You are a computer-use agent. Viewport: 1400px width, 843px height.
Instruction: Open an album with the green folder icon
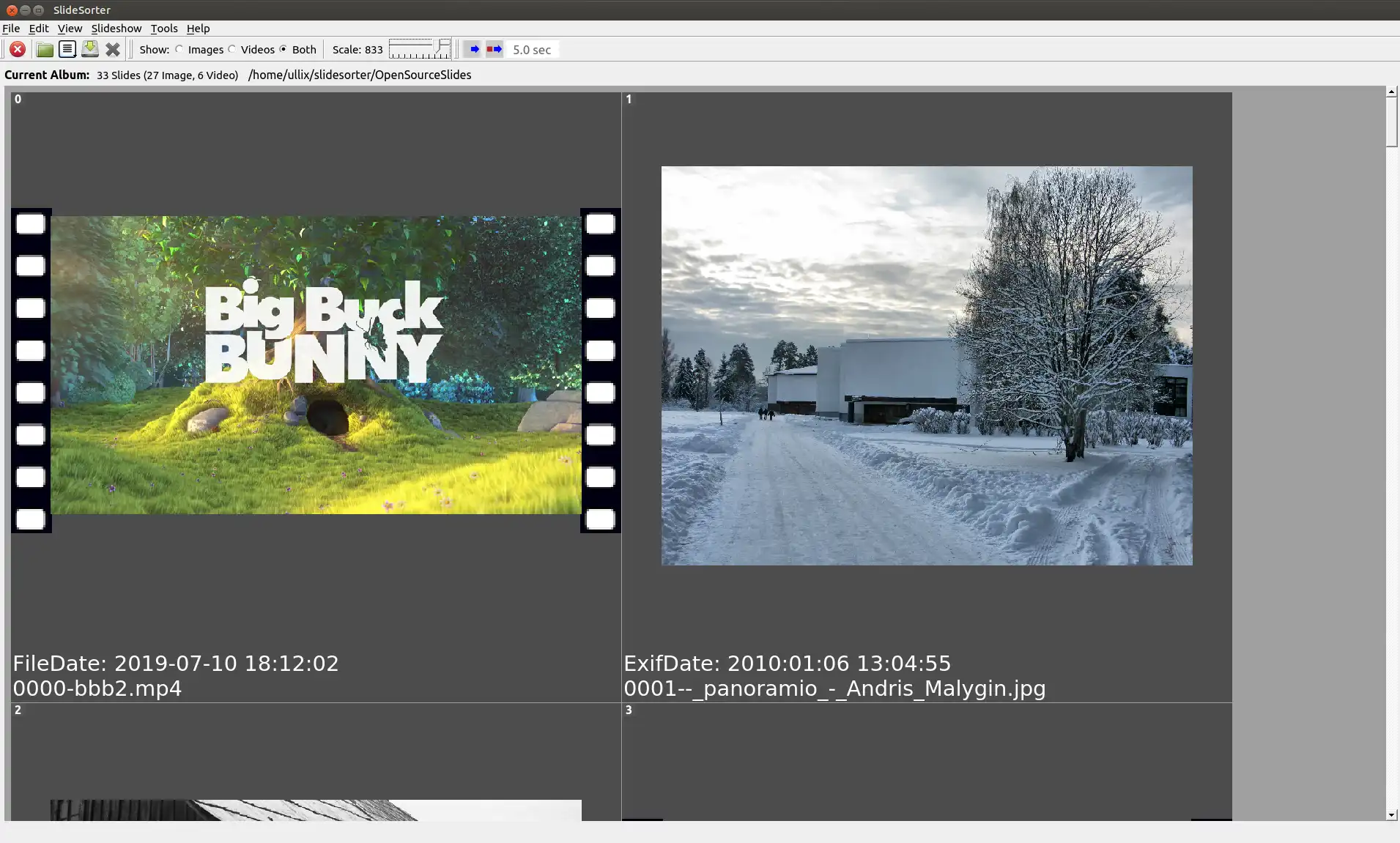click(45, 49)
